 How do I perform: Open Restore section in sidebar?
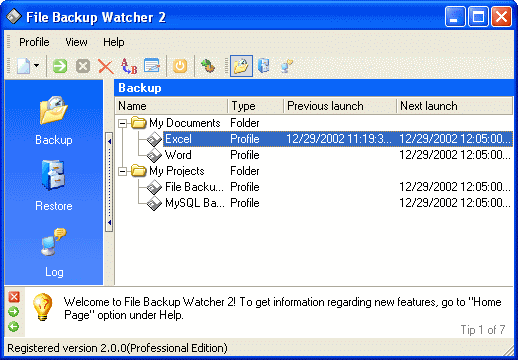[54, 186]
